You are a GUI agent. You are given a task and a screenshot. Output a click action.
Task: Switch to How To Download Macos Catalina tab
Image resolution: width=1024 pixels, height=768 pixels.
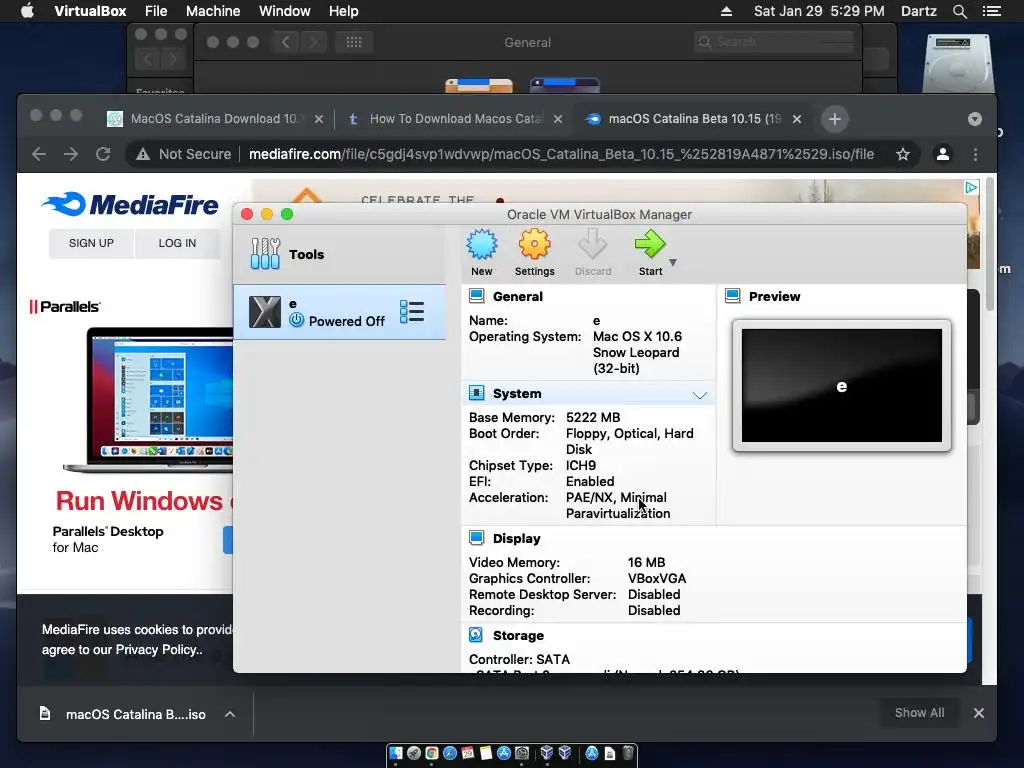pyautogui.click(x=455, y=119)
